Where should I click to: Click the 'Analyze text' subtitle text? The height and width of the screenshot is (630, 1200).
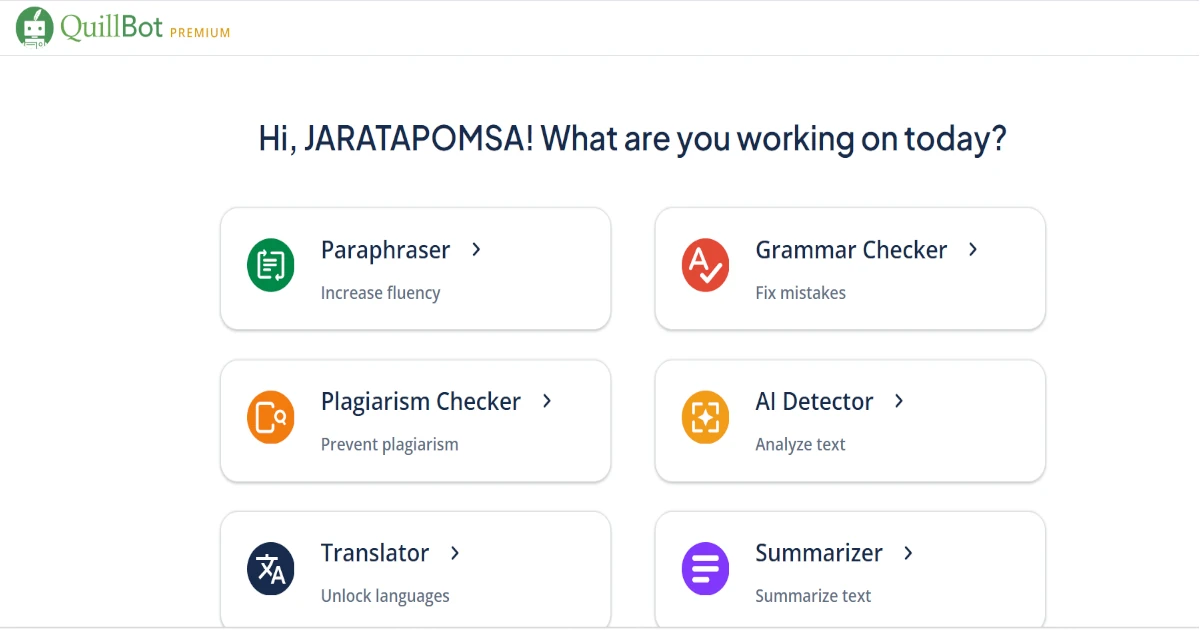coord(800,445)
